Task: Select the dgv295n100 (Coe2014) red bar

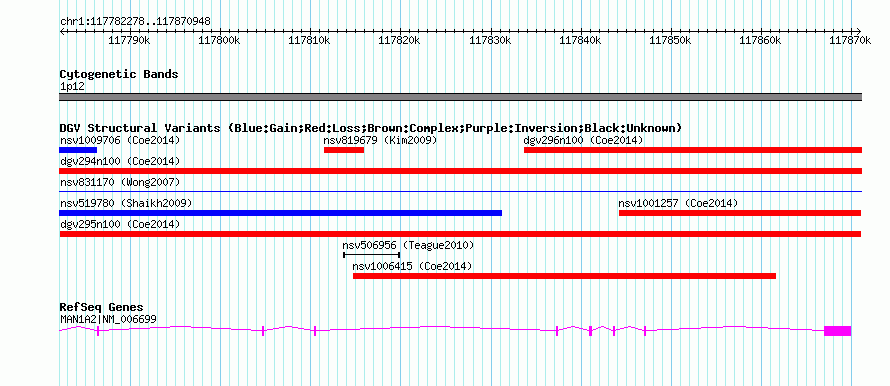Action: [460, 234]
